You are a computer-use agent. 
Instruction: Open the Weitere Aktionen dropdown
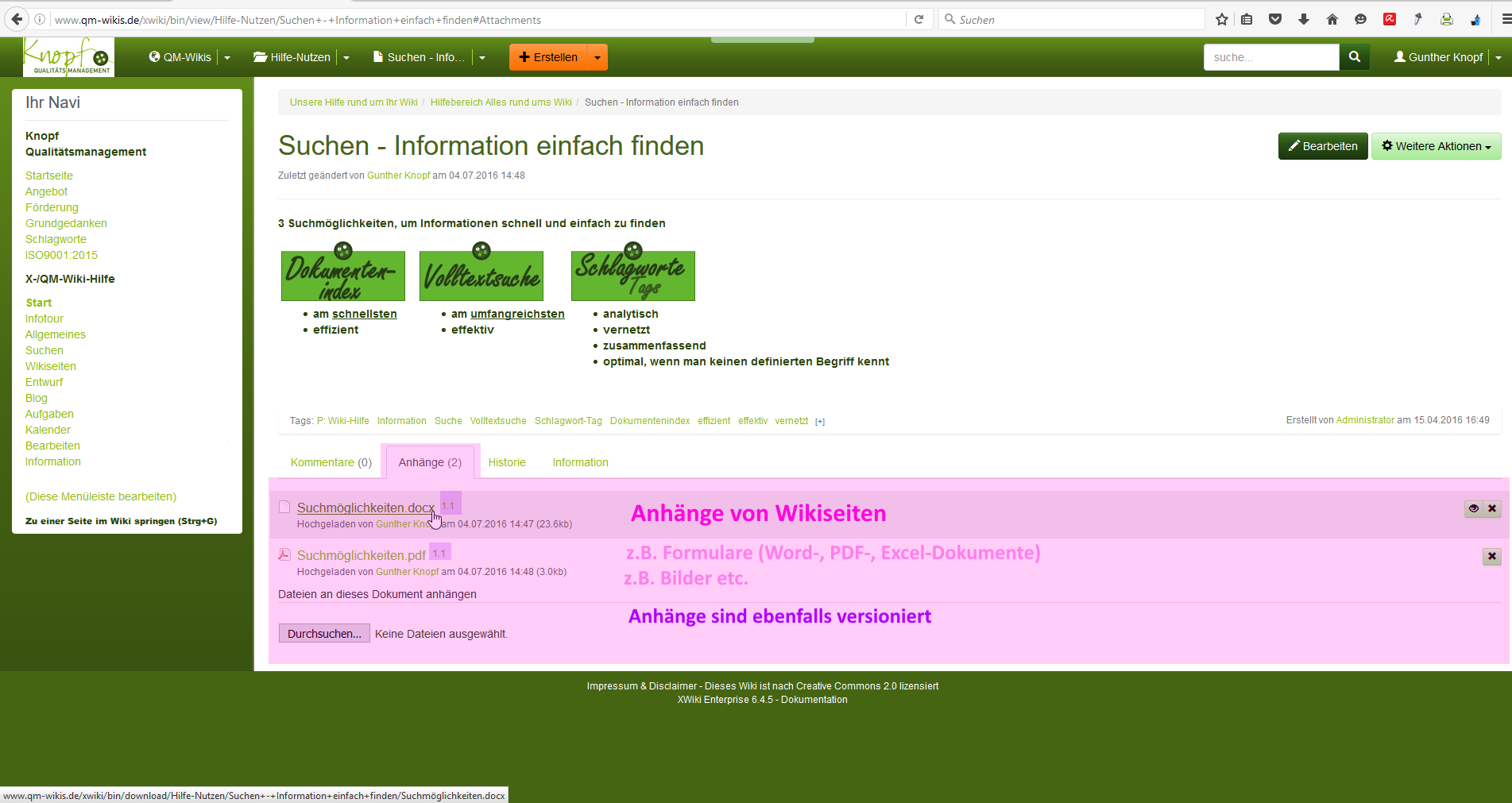(1436, 146)
